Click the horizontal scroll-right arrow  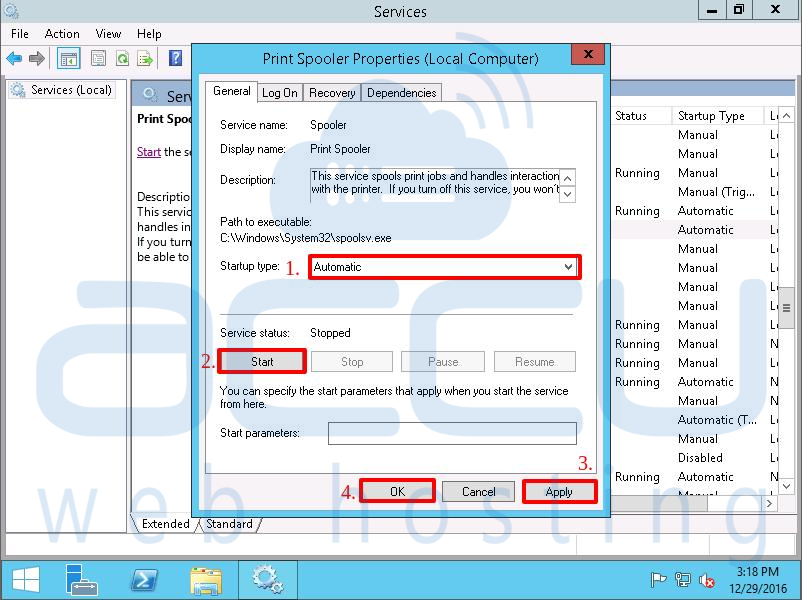click(x=769, y=503)
